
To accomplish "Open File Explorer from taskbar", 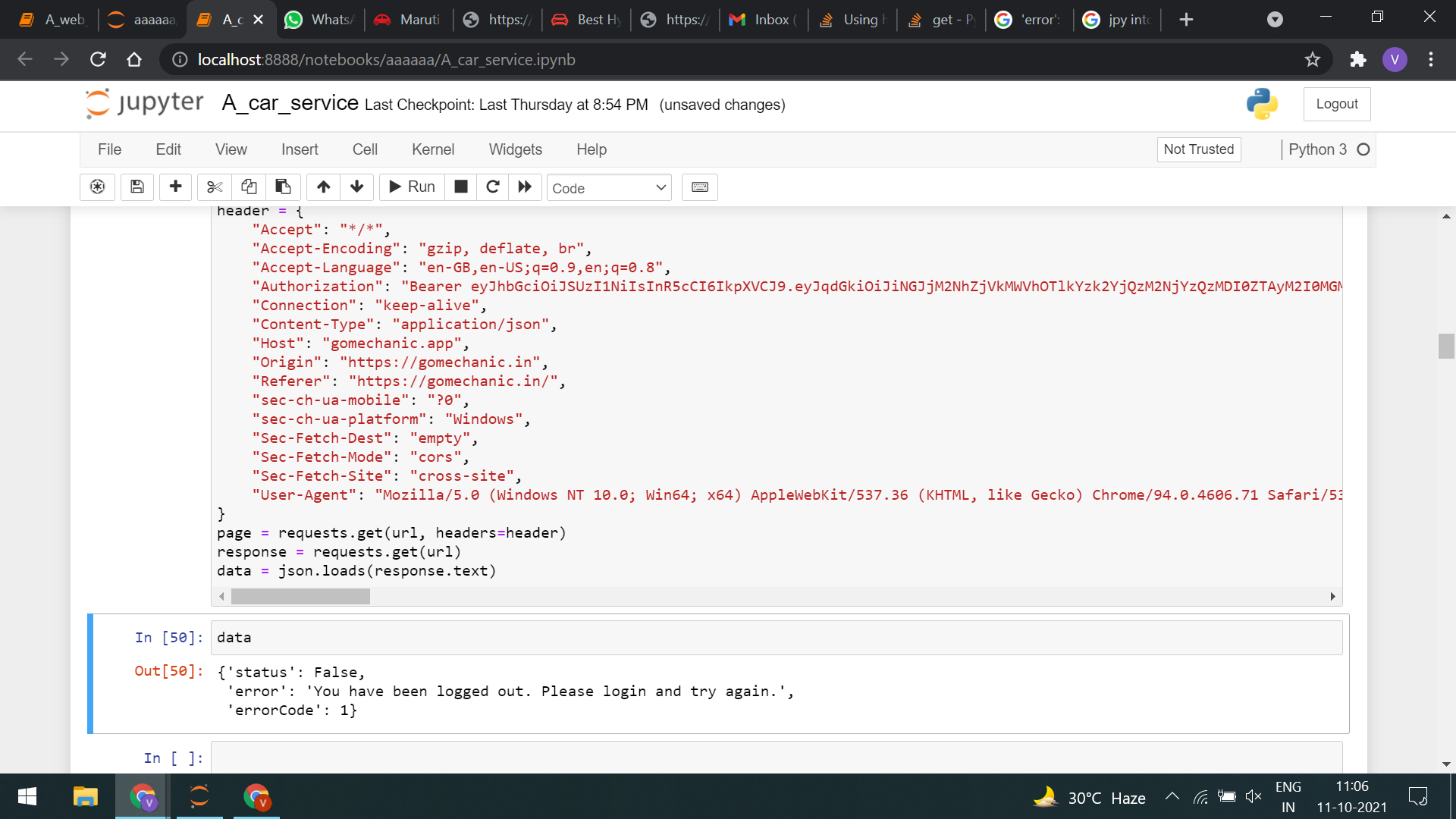I will tap(86, 797).
